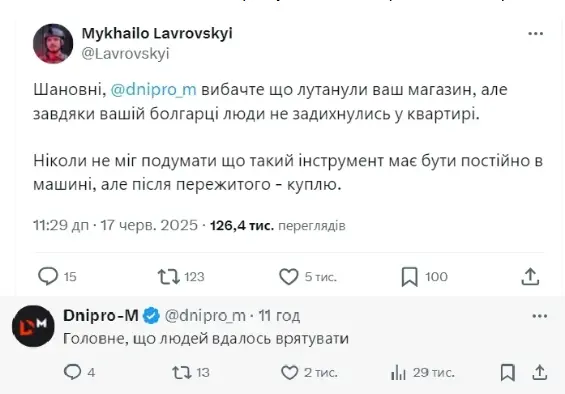Open the tweet timestamp 17 черв. 2025
Screen dimensions: 565x394
pos(149,225)
